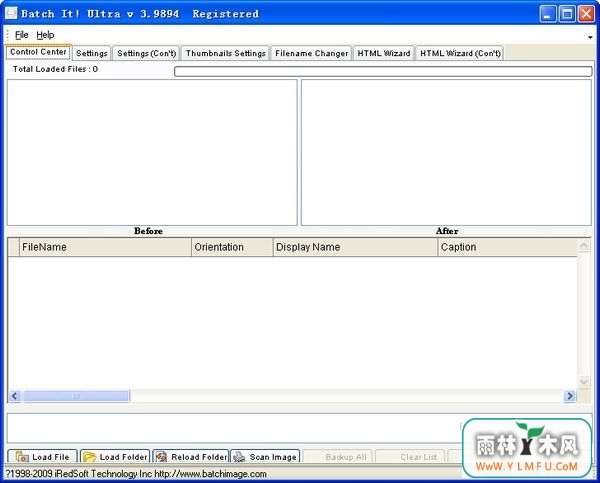The height and width of the screenshot is (483, 600).
Task: Click the vertical scrollbar up arrow
Action: [584, 245]
